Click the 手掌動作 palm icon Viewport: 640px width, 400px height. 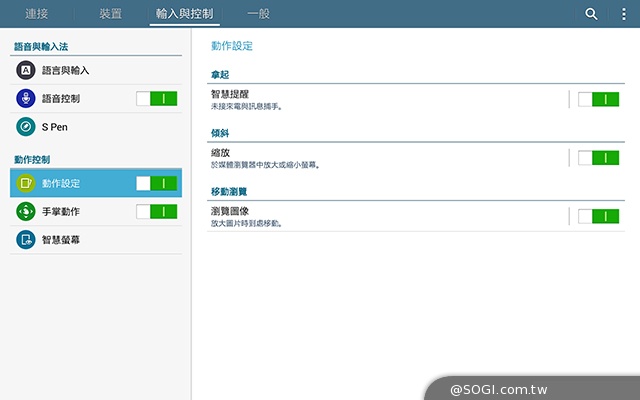click(25, 212)
